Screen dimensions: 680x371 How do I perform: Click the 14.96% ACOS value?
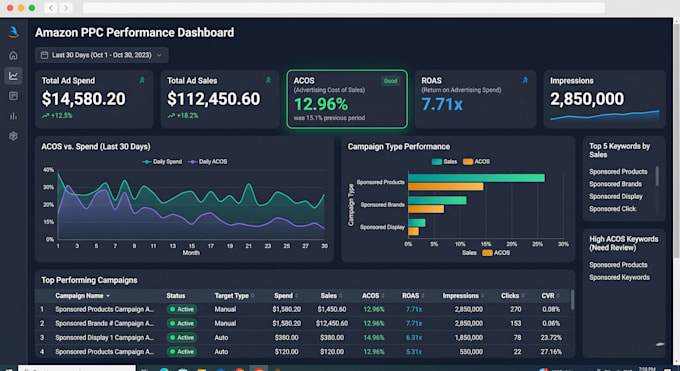click(373, 338)
